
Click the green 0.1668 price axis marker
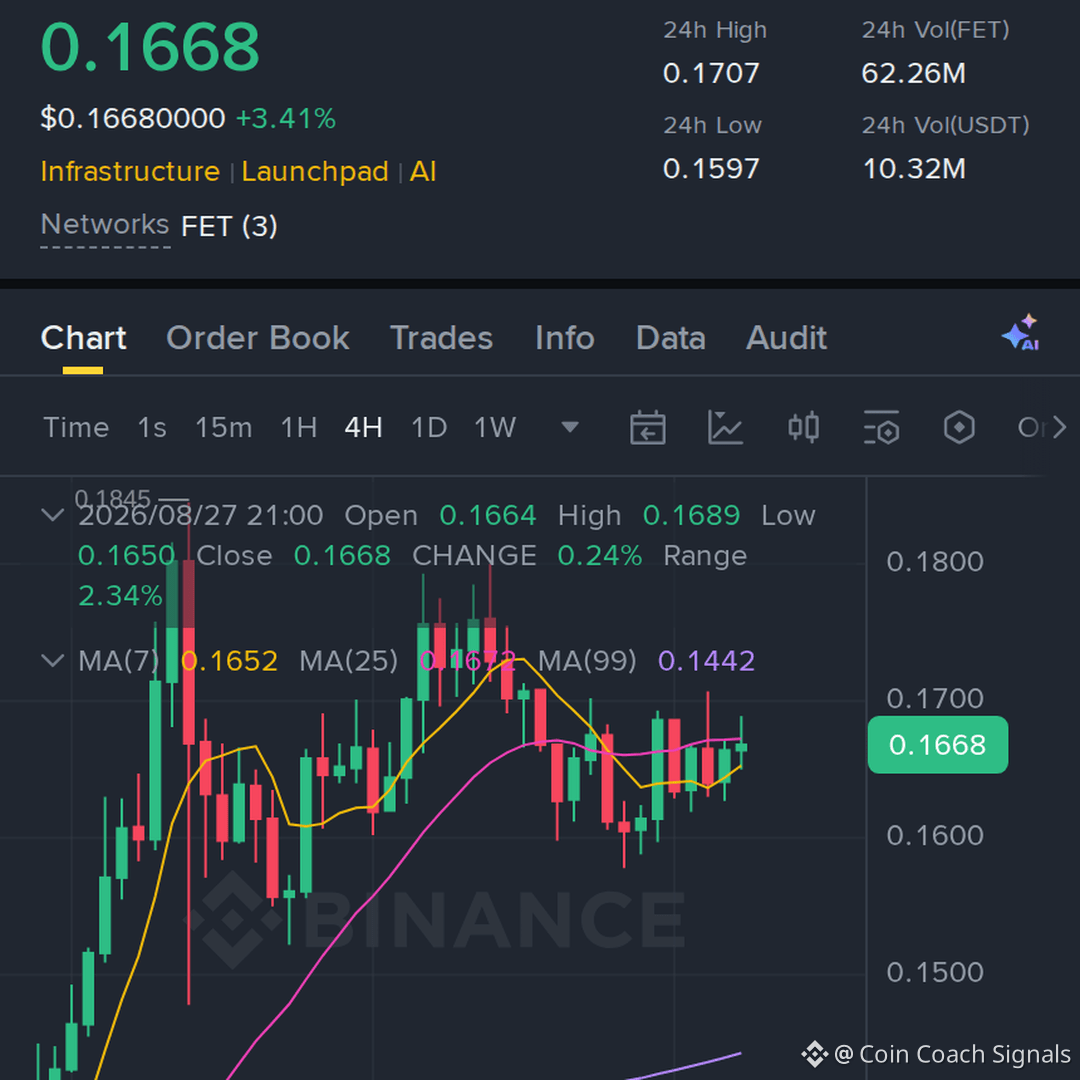(x=937, y=745)
